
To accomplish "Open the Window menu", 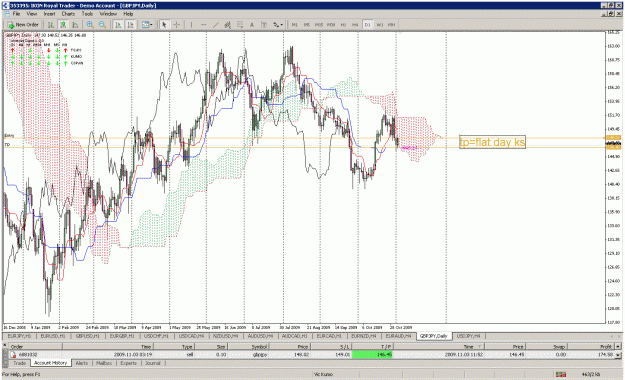I will pos(108,14).
